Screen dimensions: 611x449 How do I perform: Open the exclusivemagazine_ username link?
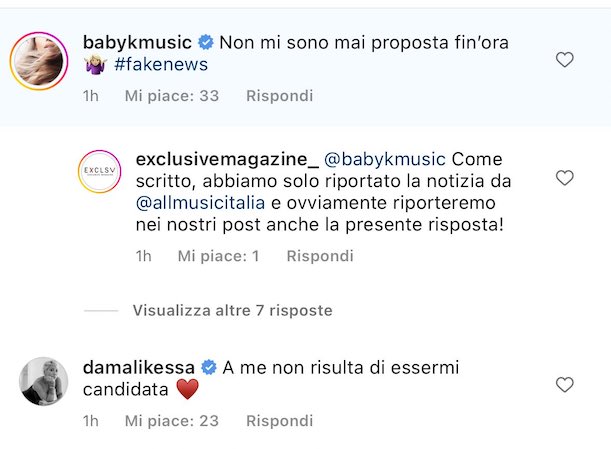tap(226, 159)
